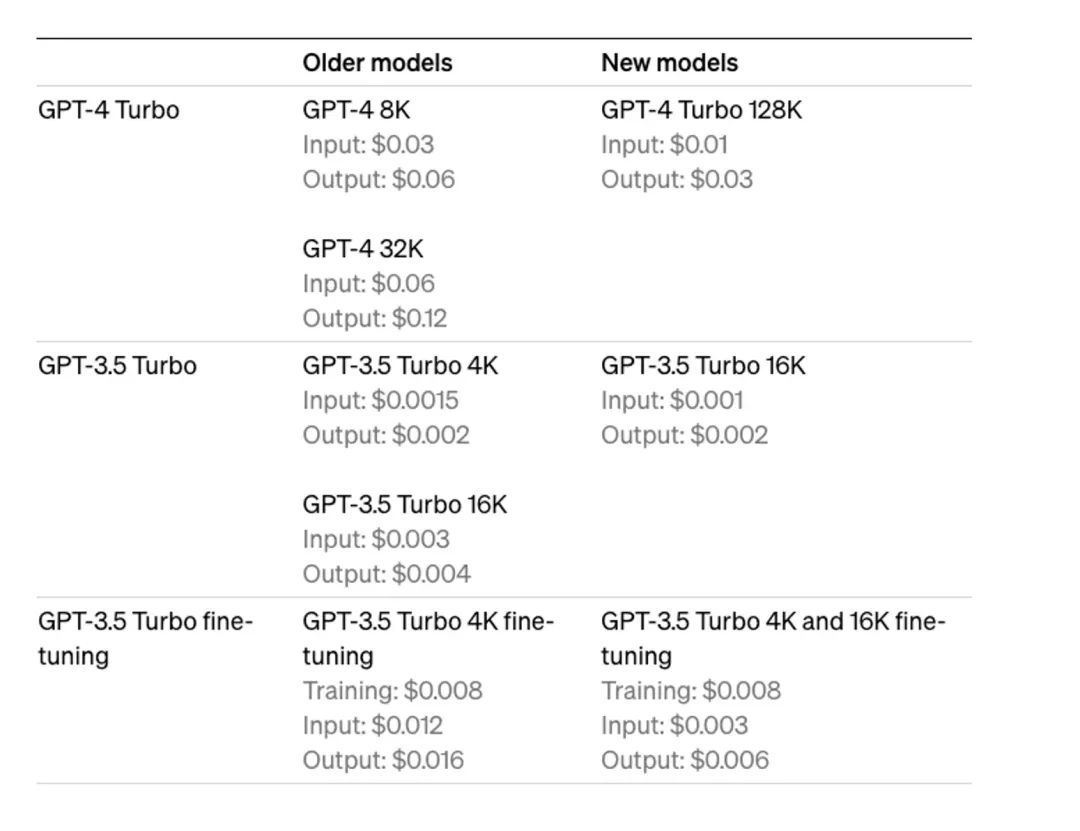Select the GPT-3.5 Turbo row label

pyautogui.click(x=117, y=365)
